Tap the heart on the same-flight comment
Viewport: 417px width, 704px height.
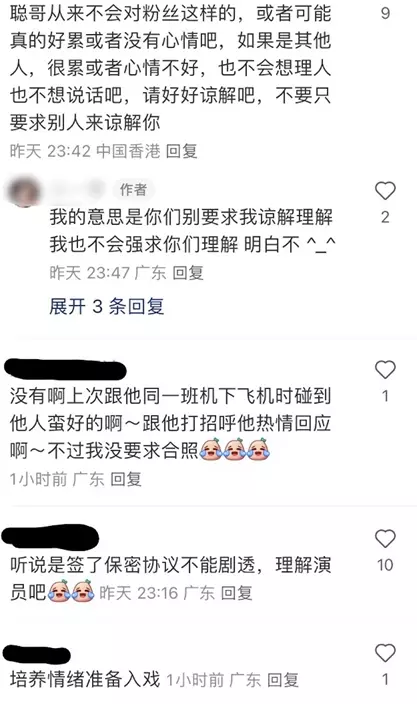pyautogui.click(x=385, y=370)
